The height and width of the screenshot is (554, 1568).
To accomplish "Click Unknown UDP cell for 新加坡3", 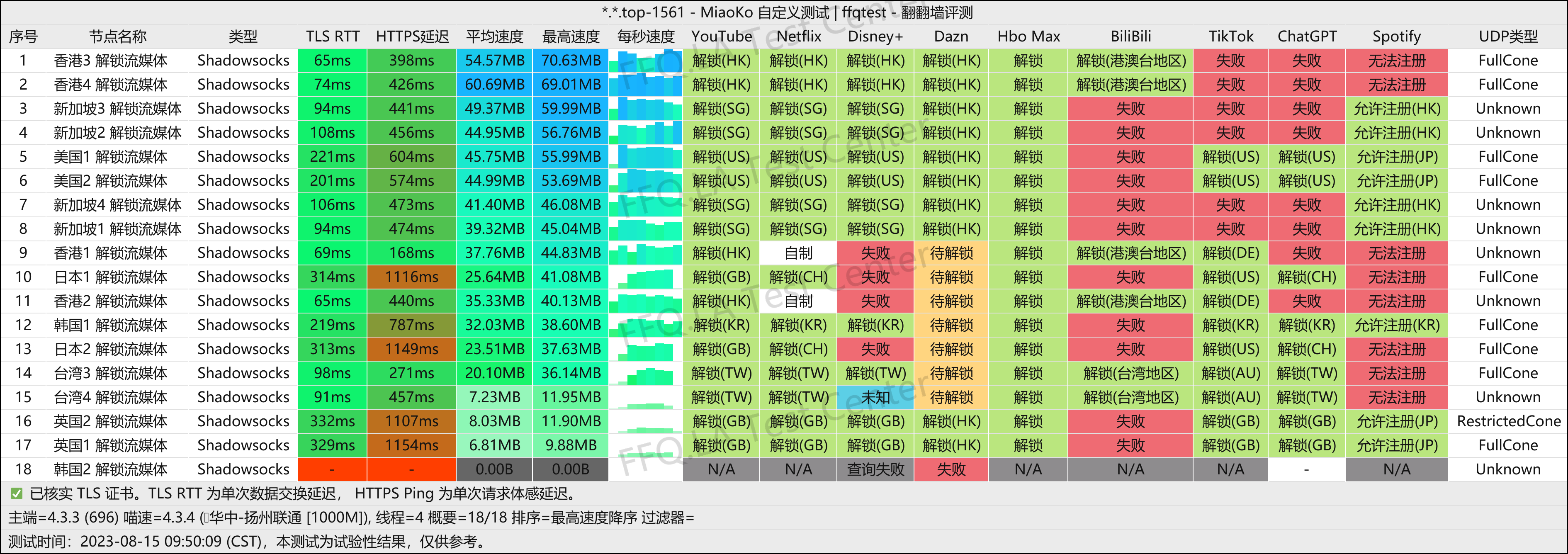I will coord(1508,109).
